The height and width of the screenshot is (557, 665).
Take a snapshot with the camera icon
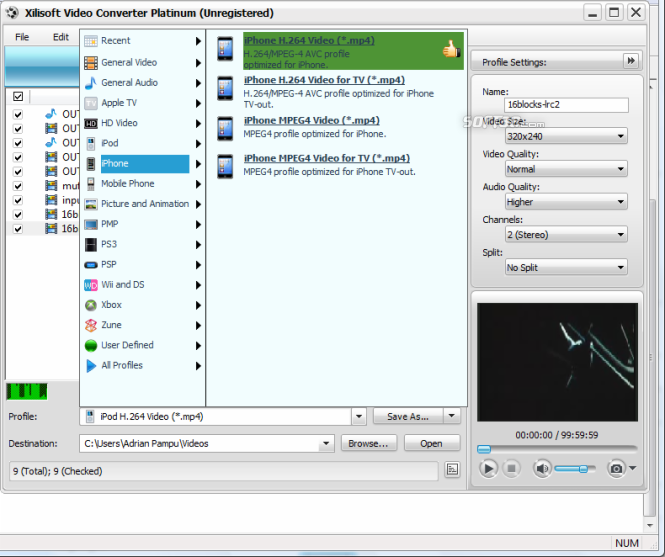click(x=616, y=468)
